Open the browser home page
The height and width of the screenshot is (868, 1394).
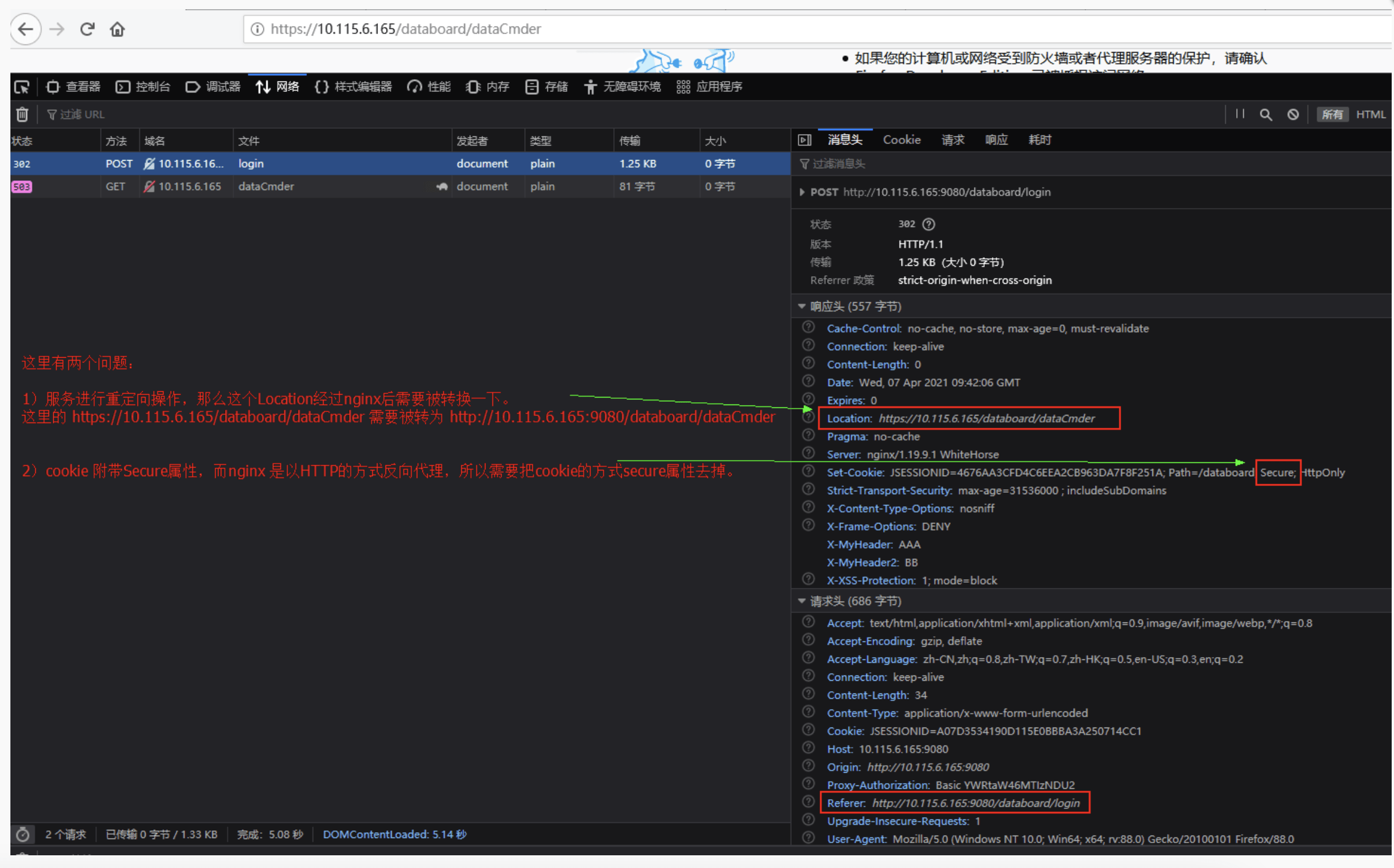[117, 29]
